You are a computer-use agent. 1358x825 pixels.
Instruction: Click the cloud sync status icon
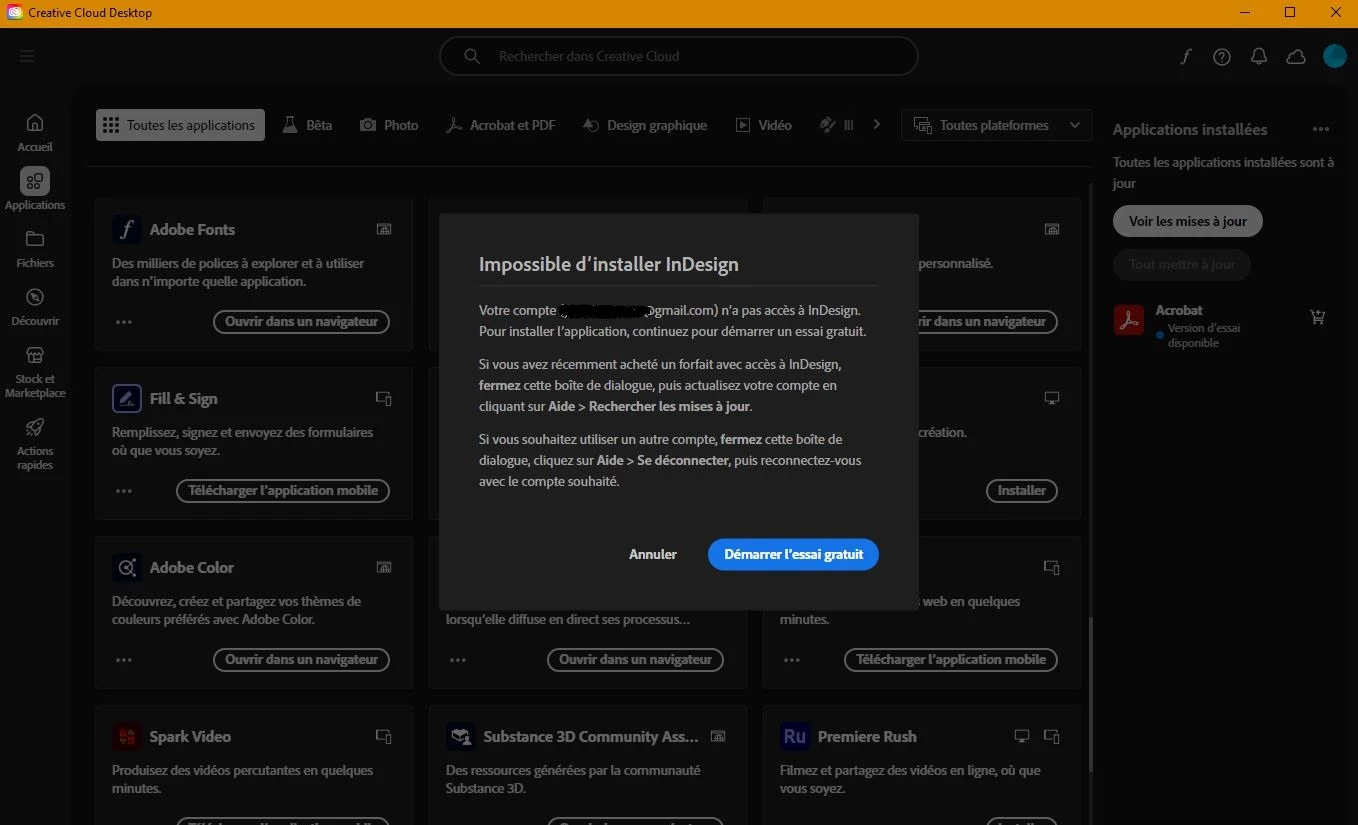click(x=1296, y=57)
